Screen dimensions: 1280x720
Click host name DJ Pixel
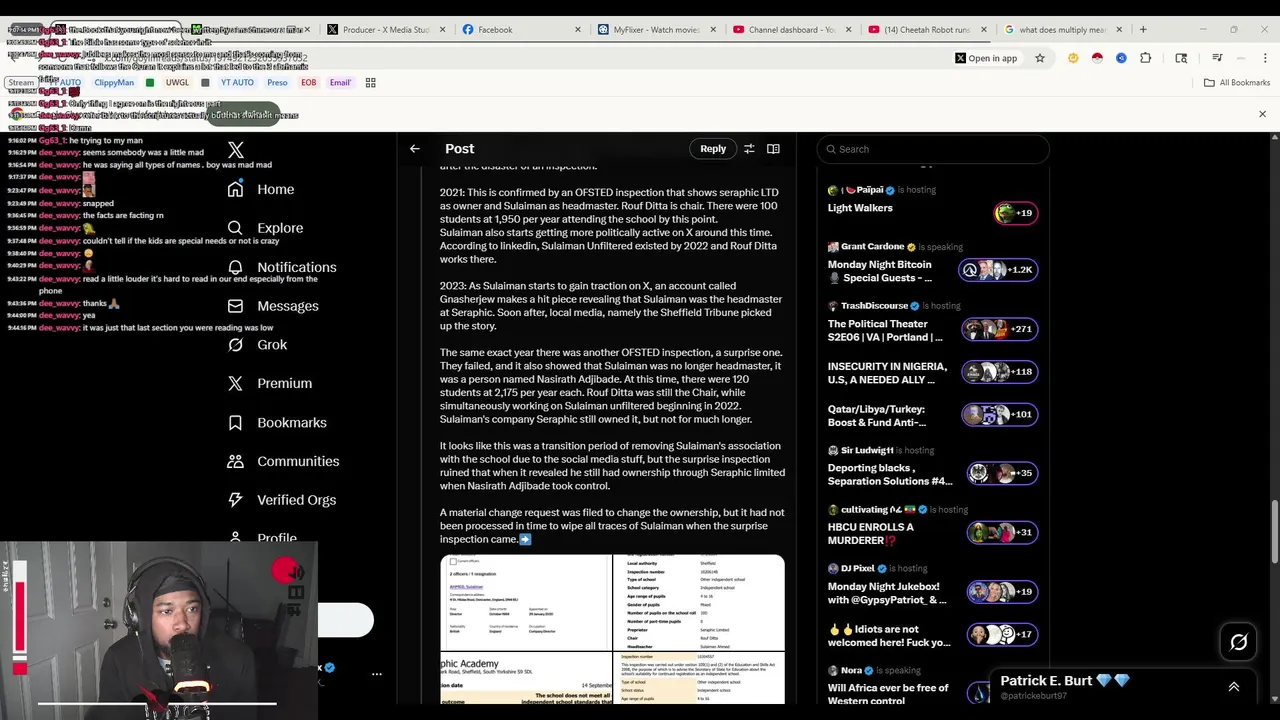point(858,568)
